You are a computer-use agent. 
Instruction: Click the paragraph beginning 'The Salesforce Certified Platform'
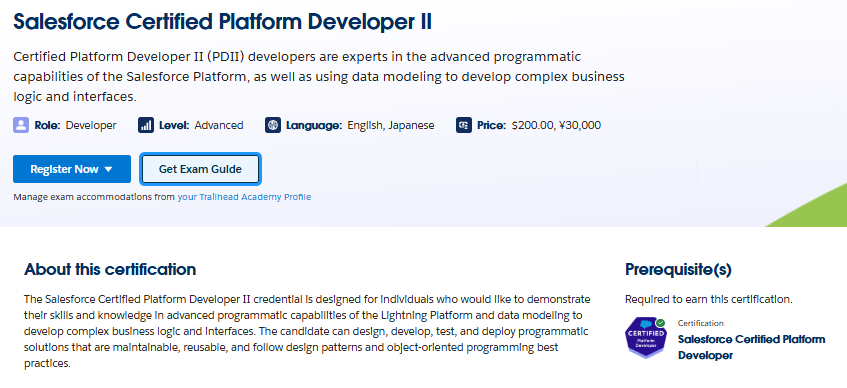click(x=307, y=331)
